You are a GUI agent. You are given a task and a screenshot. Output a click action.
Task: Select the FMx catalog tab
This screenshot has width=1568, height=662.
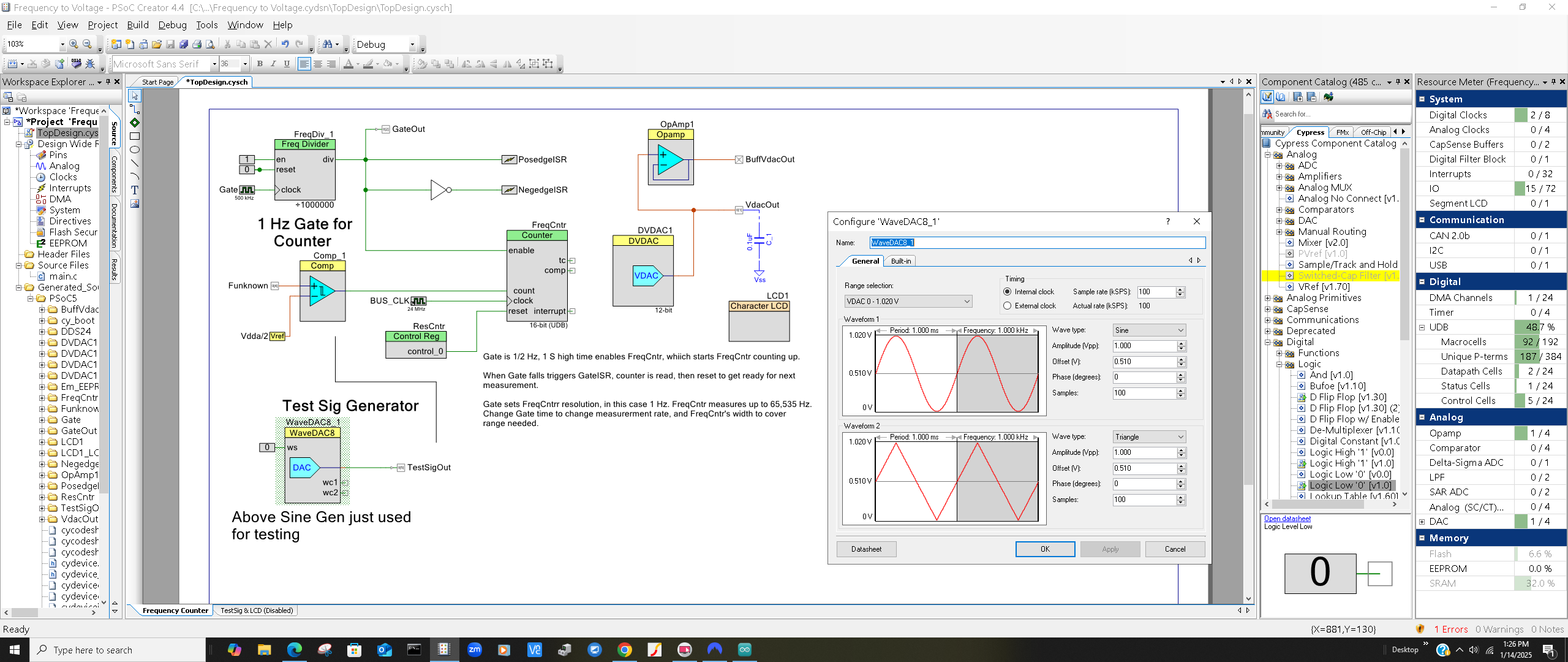pos(1343,132)
